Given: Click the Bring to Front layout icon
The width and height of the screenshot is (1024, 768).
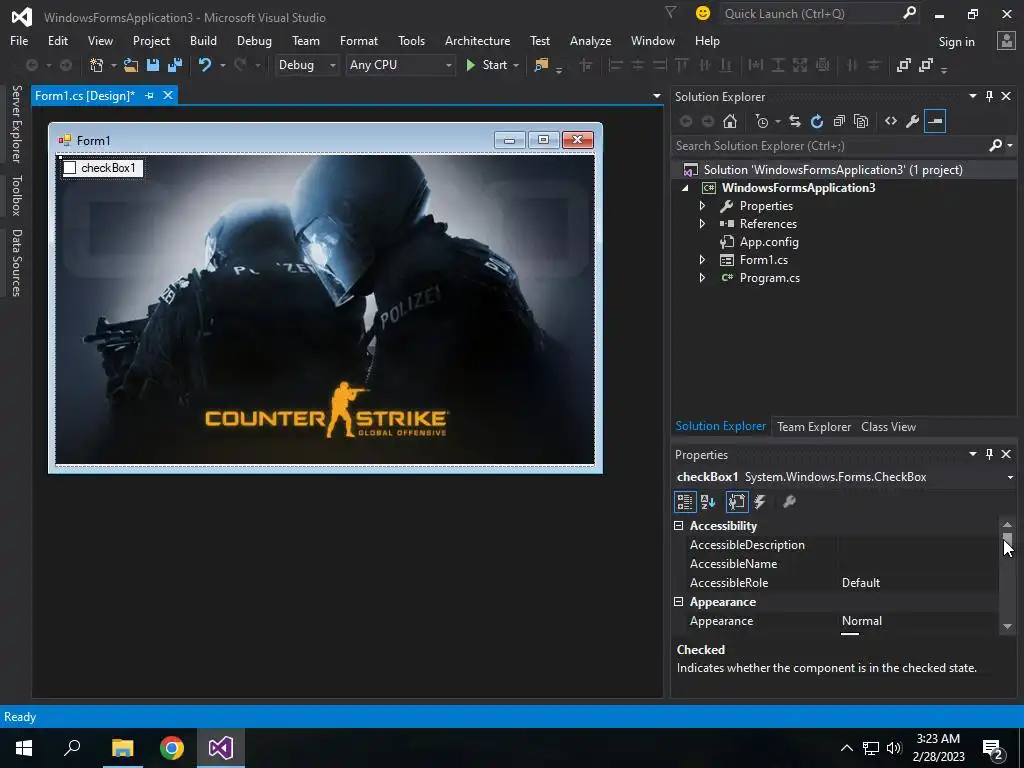Looking at the screenshot, I should click(903, 65).
